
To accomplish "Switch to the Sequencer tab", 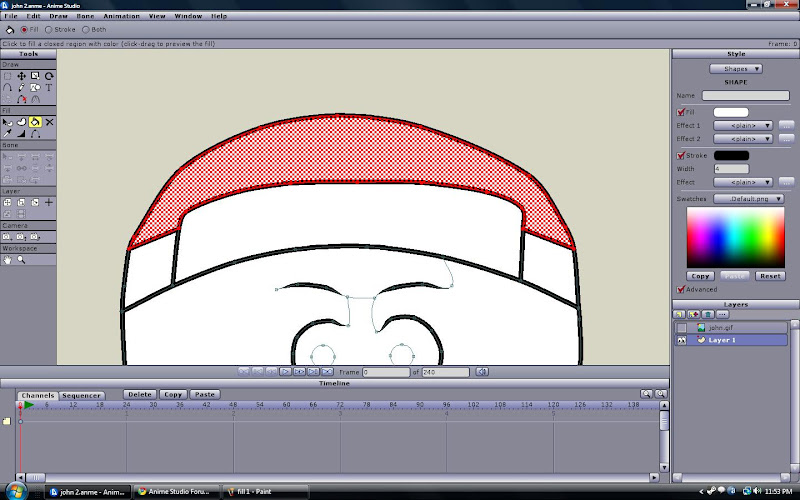I will (81, 395).
